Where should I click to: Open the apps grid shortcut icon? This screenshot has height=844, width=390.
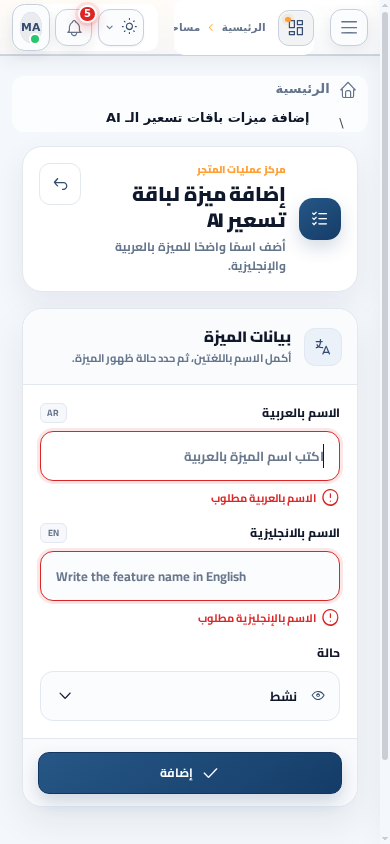pos(296,27)
